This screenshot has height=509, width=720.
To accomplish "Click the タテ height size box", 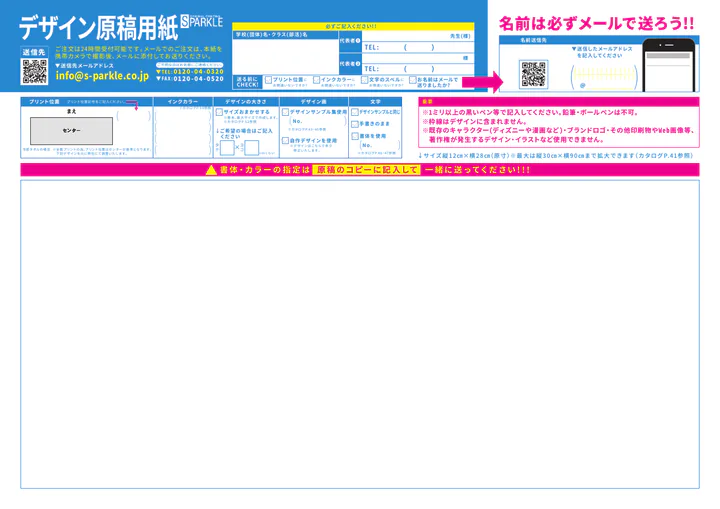I will (x=227, y=148).
